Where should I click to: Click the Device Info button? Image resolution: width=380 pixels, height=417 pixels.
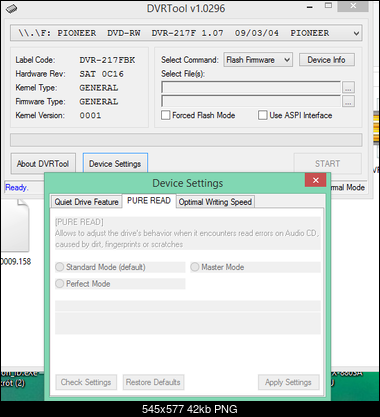(326, 60)
